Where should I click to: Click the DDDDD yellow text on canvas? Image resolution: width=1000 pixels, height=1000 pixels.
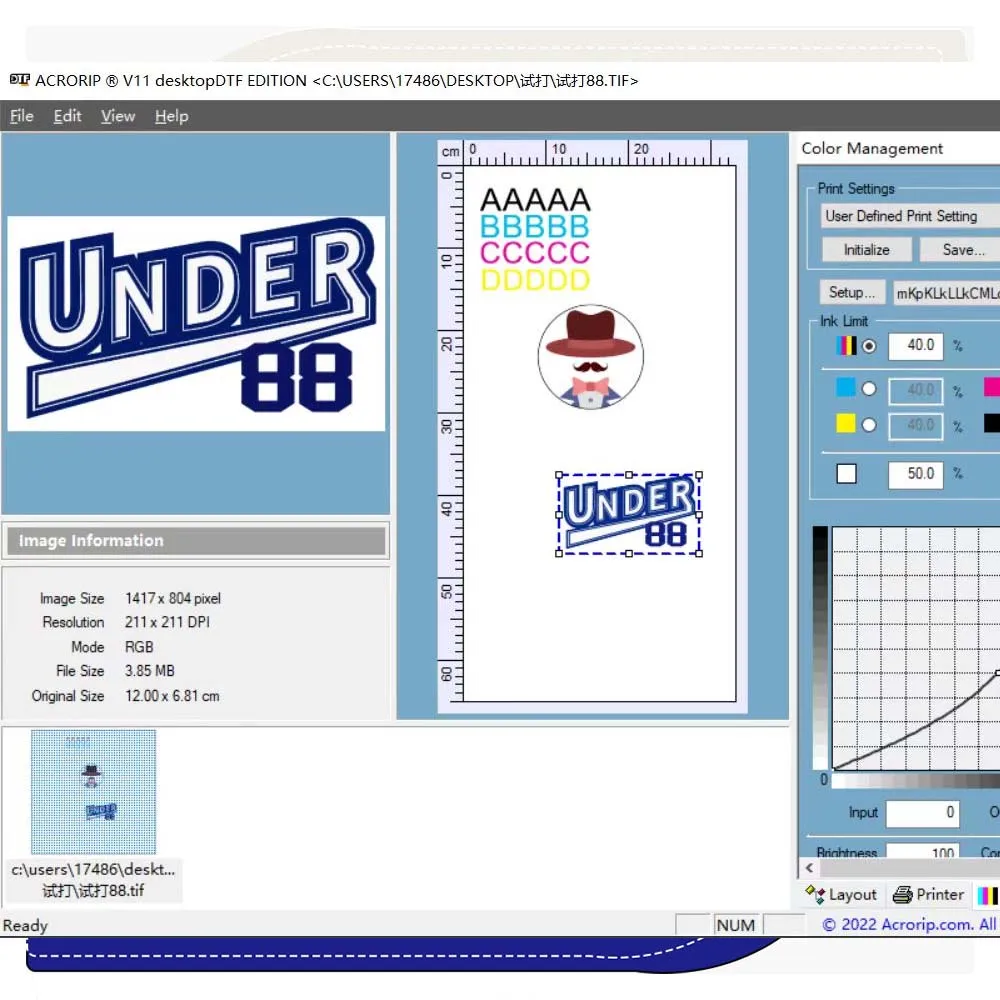tap(535, 279)
